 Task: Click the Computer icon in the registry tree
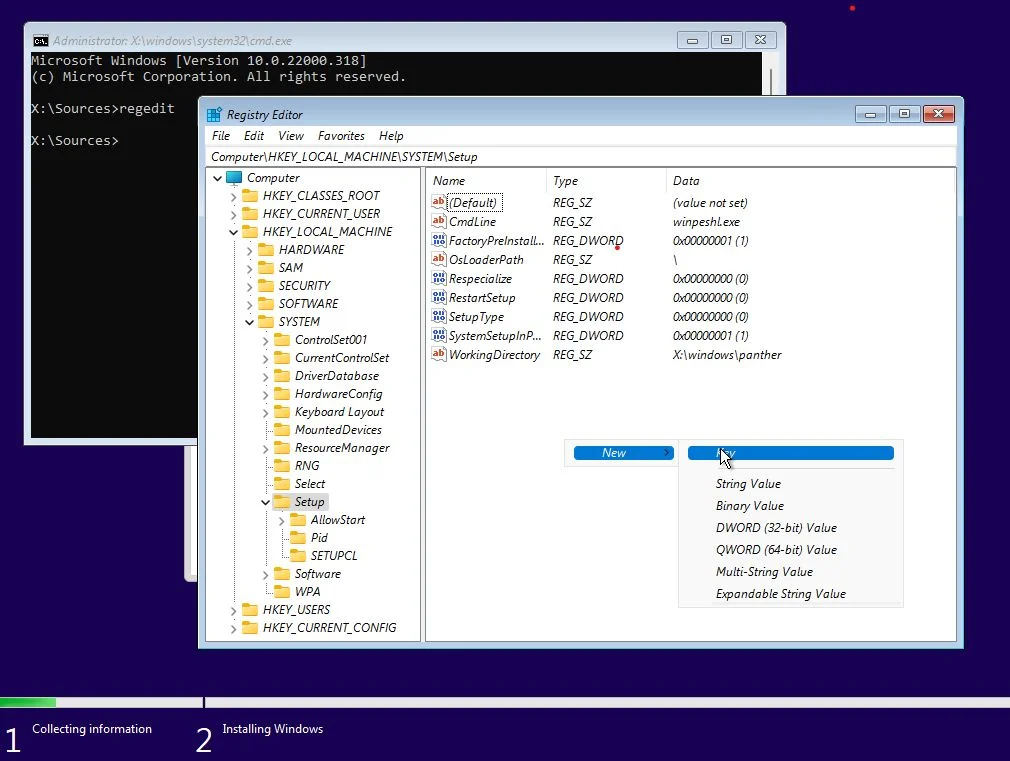point(234,177)
